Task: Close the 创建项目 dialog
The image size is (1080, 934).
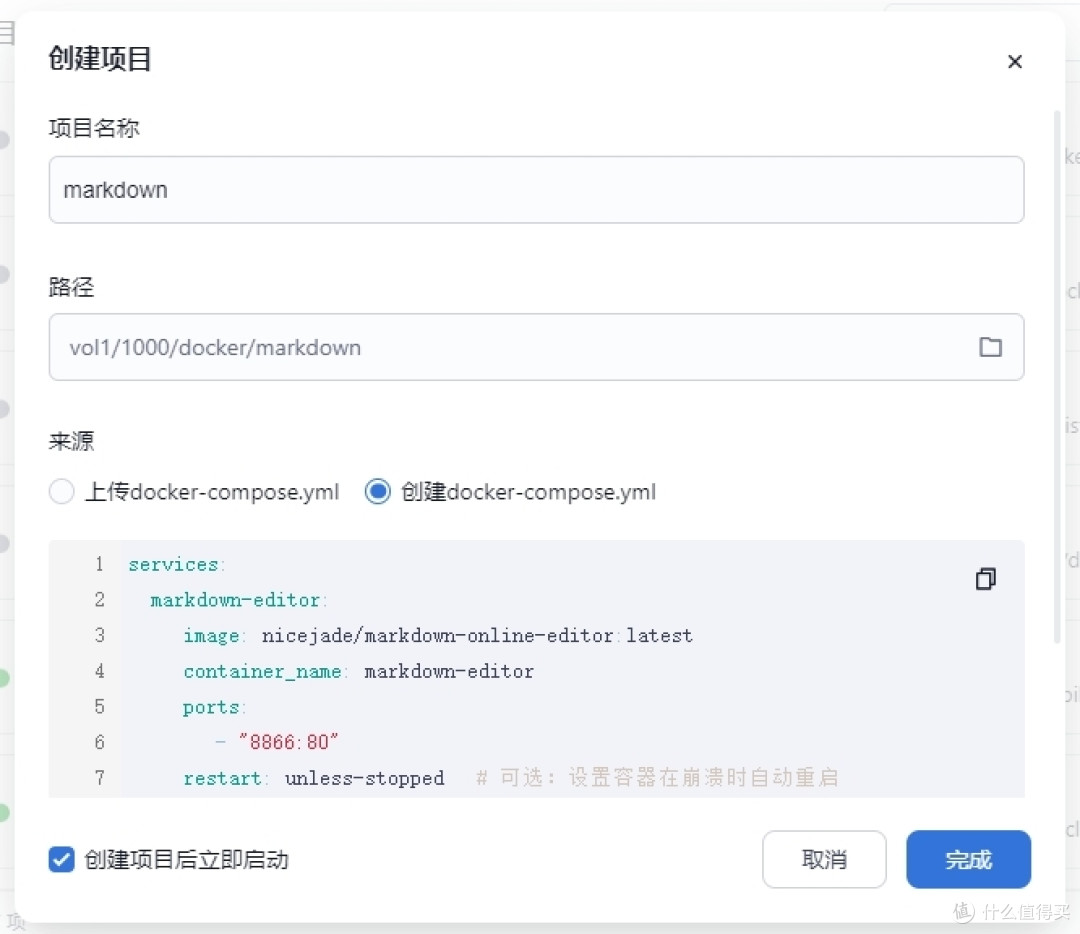Action: click(1015, 61)
